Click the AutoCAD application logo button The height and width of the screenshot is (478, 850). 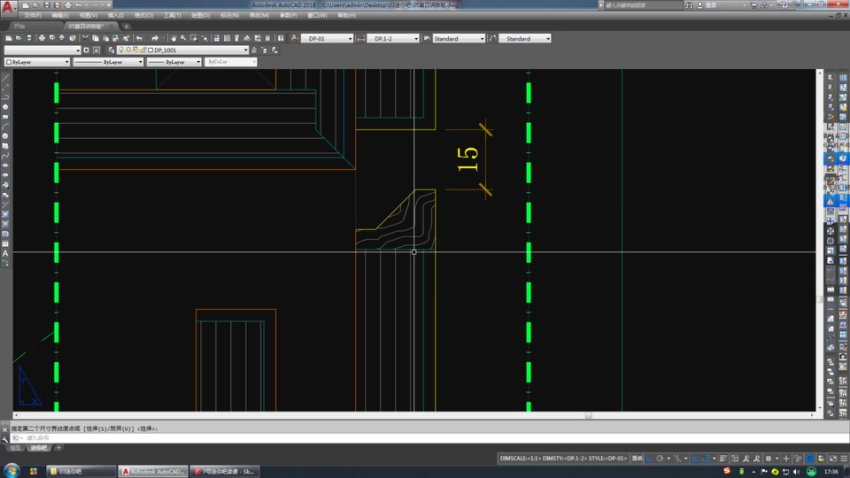pyautogui.click(x=8, y=7)
